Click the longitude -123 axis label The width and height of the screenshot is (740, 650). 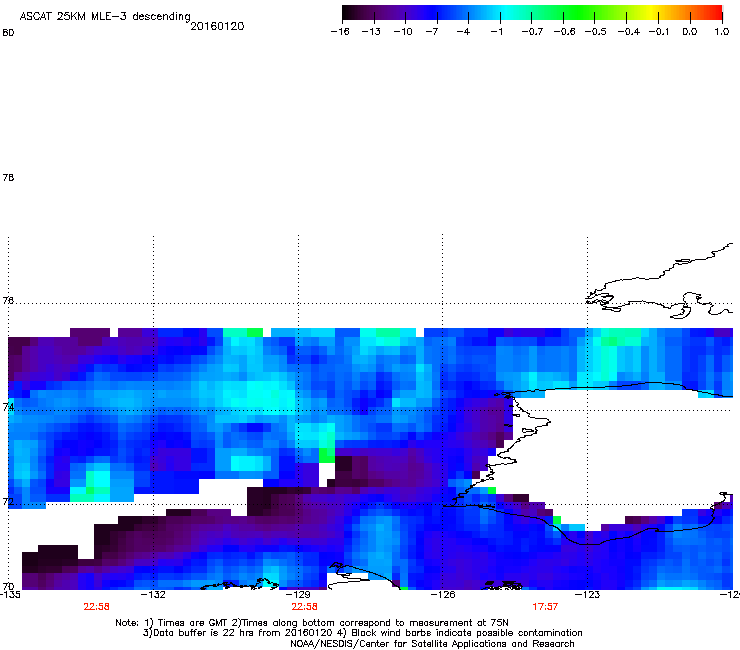click(x=587, y=594)
